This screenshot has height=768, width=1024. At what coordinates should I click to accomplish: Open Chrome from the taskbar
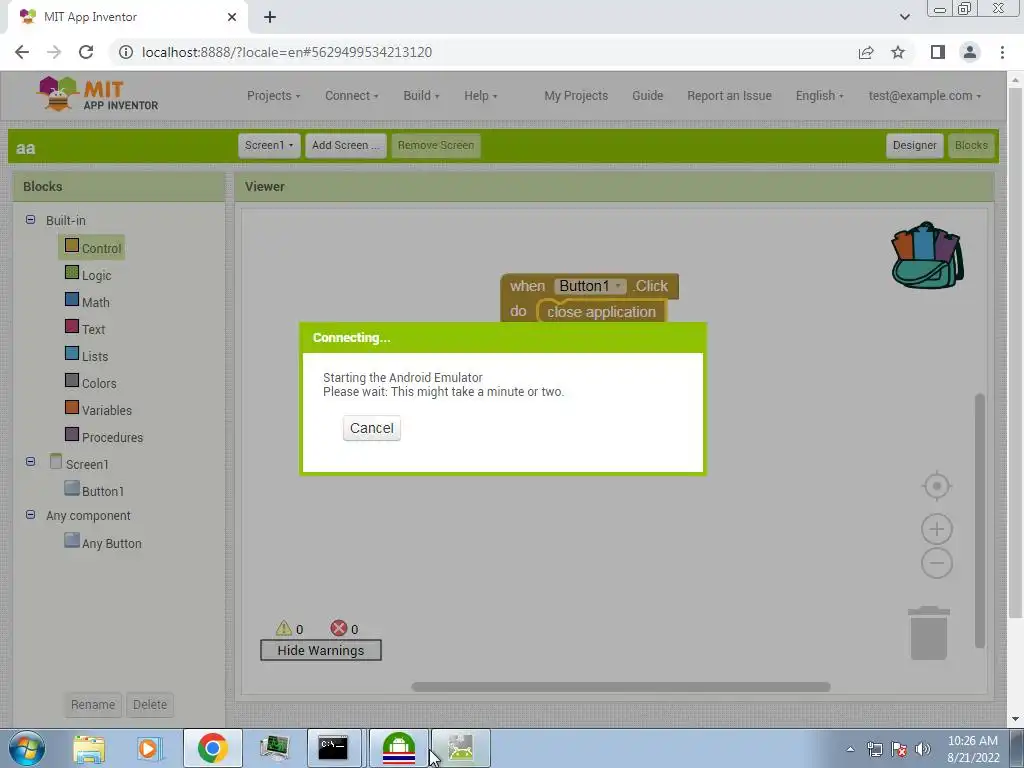point(212,748)
